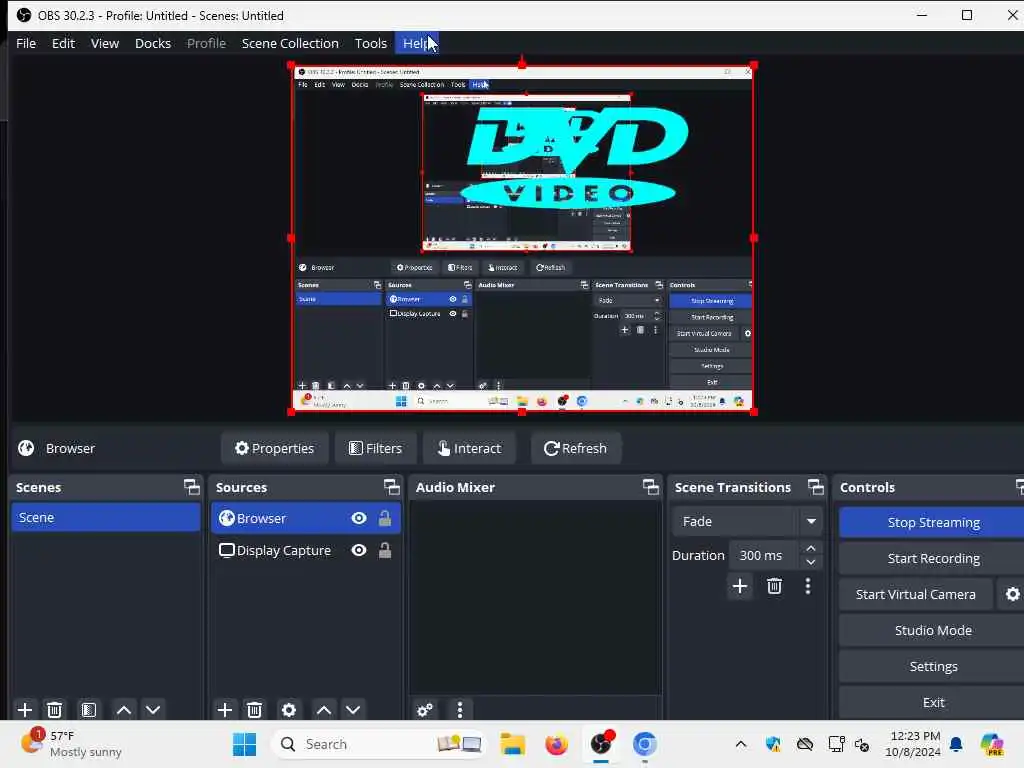Open Audio Mixer advanced properties gears icon

coord(425,710)
